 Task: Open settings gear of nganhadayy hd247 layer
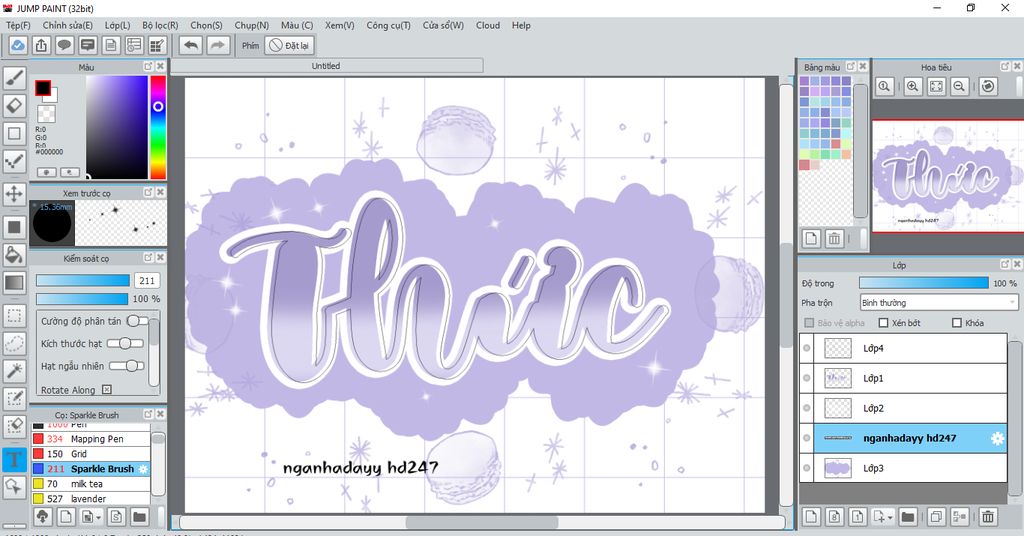(997, 439)
